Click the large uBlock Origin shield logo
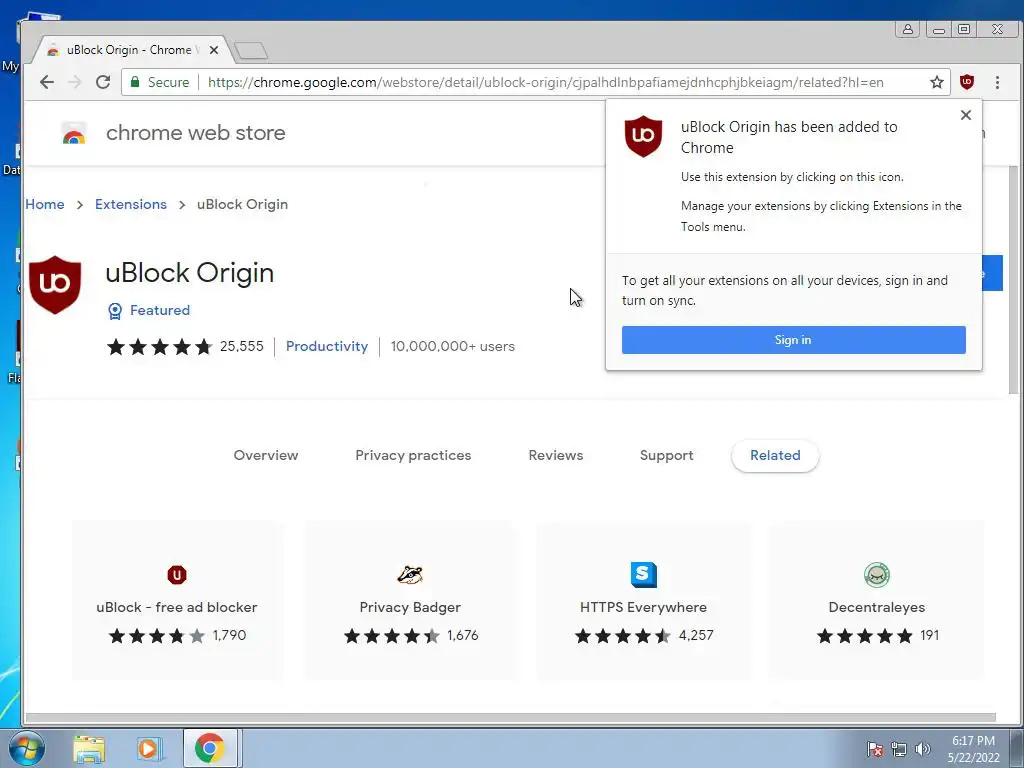This screenshot has height=768, width=1024. click(x=55, y=285)
